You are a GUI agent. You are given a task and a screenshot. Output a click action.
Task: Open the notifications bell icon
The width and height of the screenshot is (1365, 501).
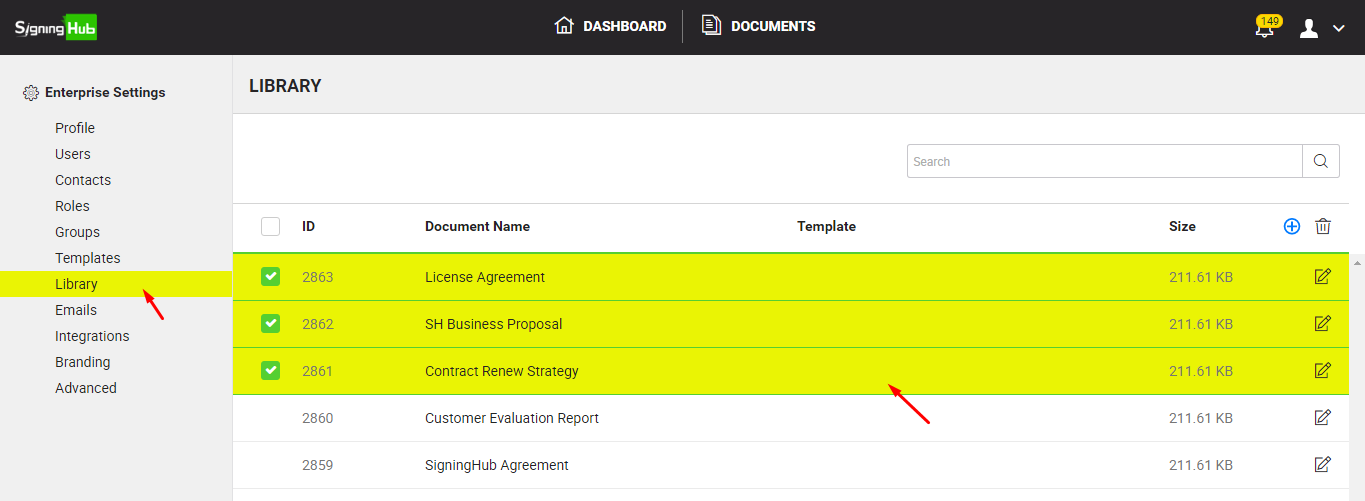click(x=1266, y=28)
